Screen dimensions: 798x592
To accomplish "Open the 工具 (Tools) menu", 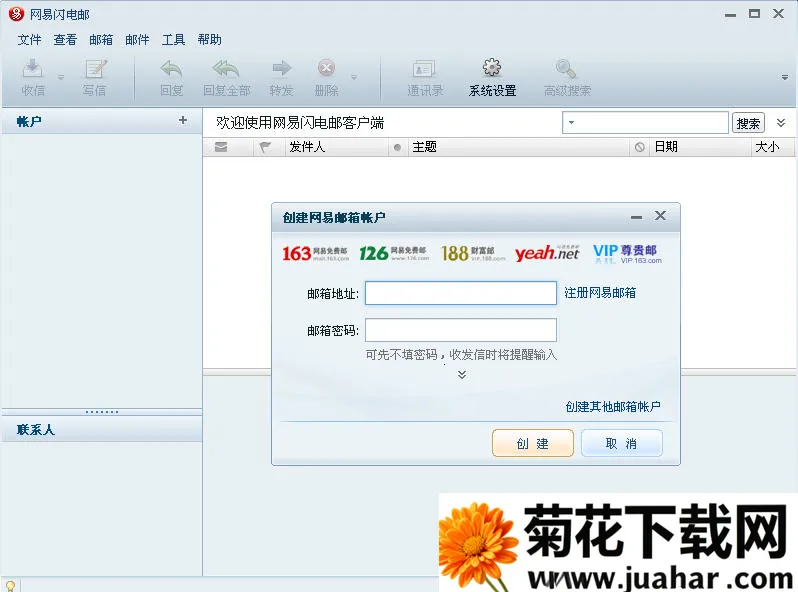I will coord(173,40).
